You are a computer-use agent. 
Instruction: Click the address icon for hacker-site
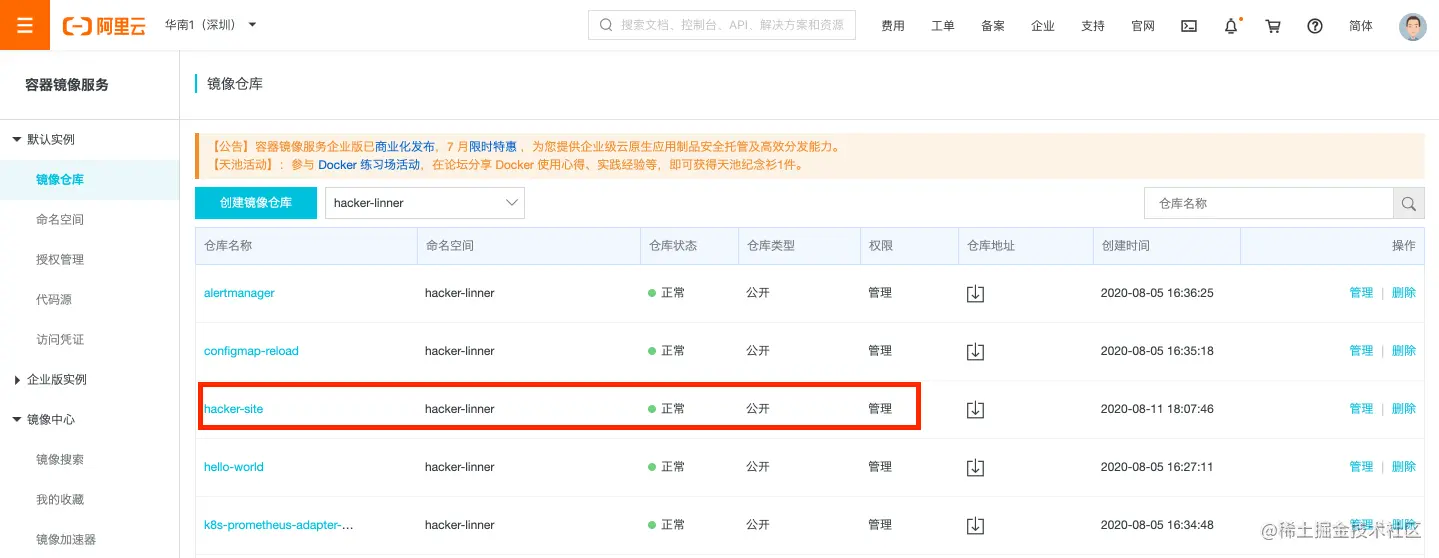(976, 409)
